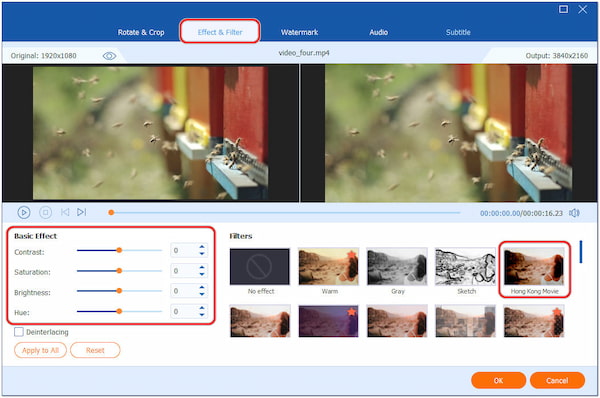Mute the volume speaker icon

[574, 213]
